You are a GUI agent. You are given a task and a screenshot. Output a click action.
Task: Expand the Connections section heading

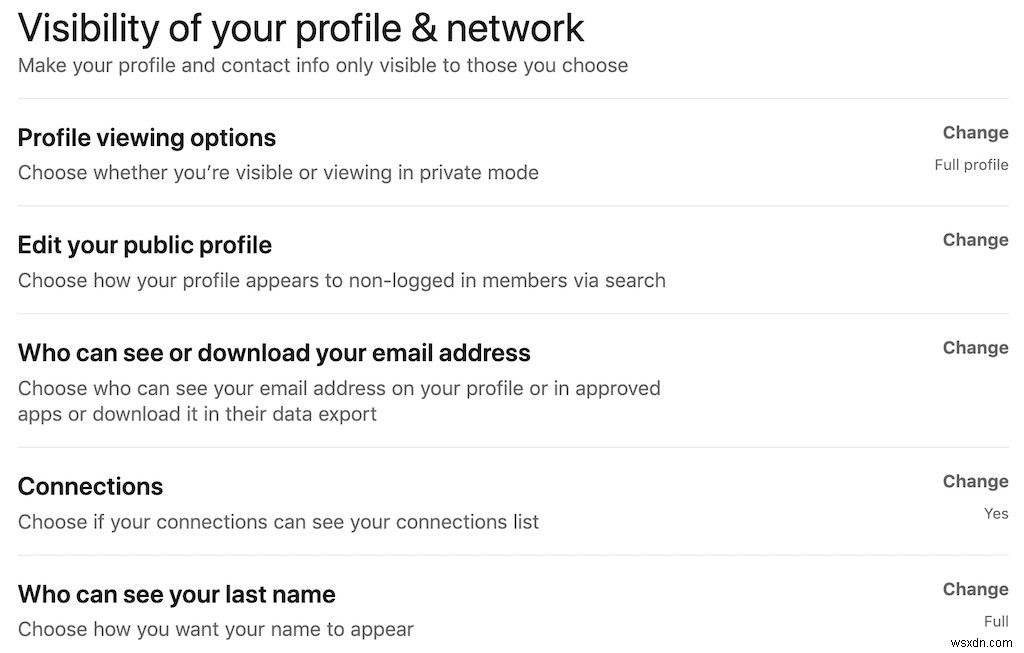(x=90, y=487)
